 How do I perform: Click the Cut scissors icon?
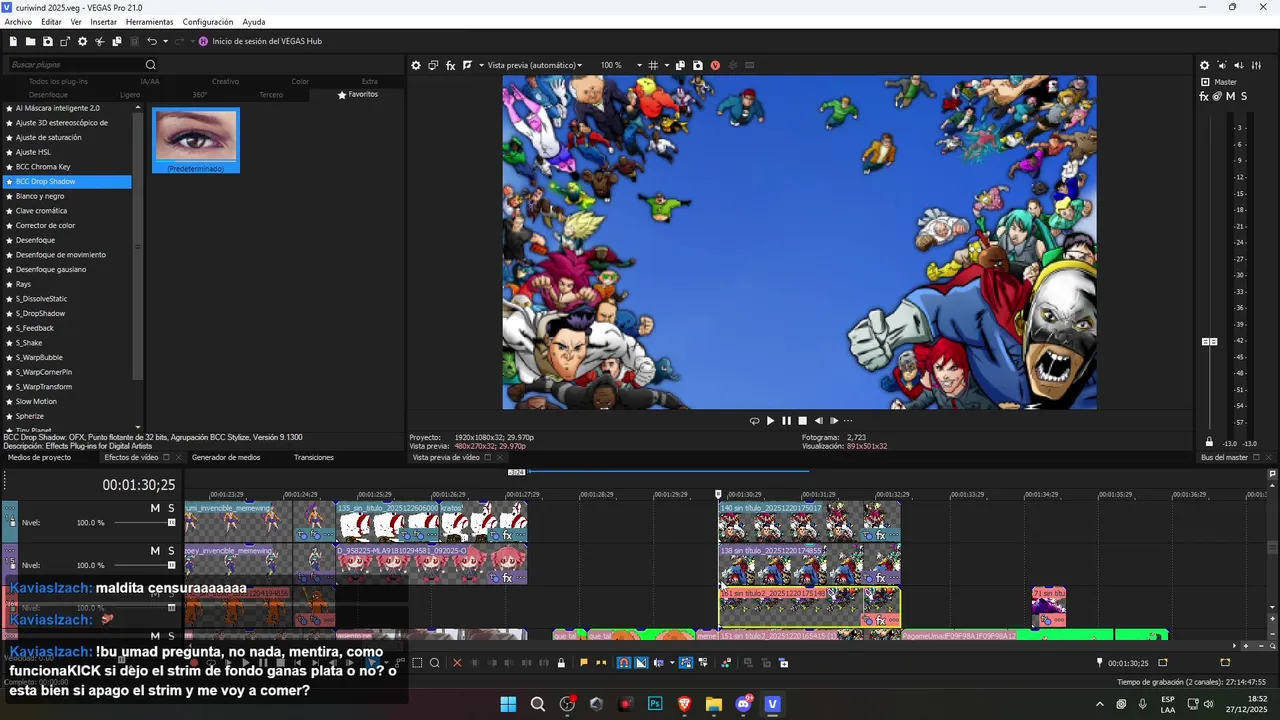tap(99, 41)
